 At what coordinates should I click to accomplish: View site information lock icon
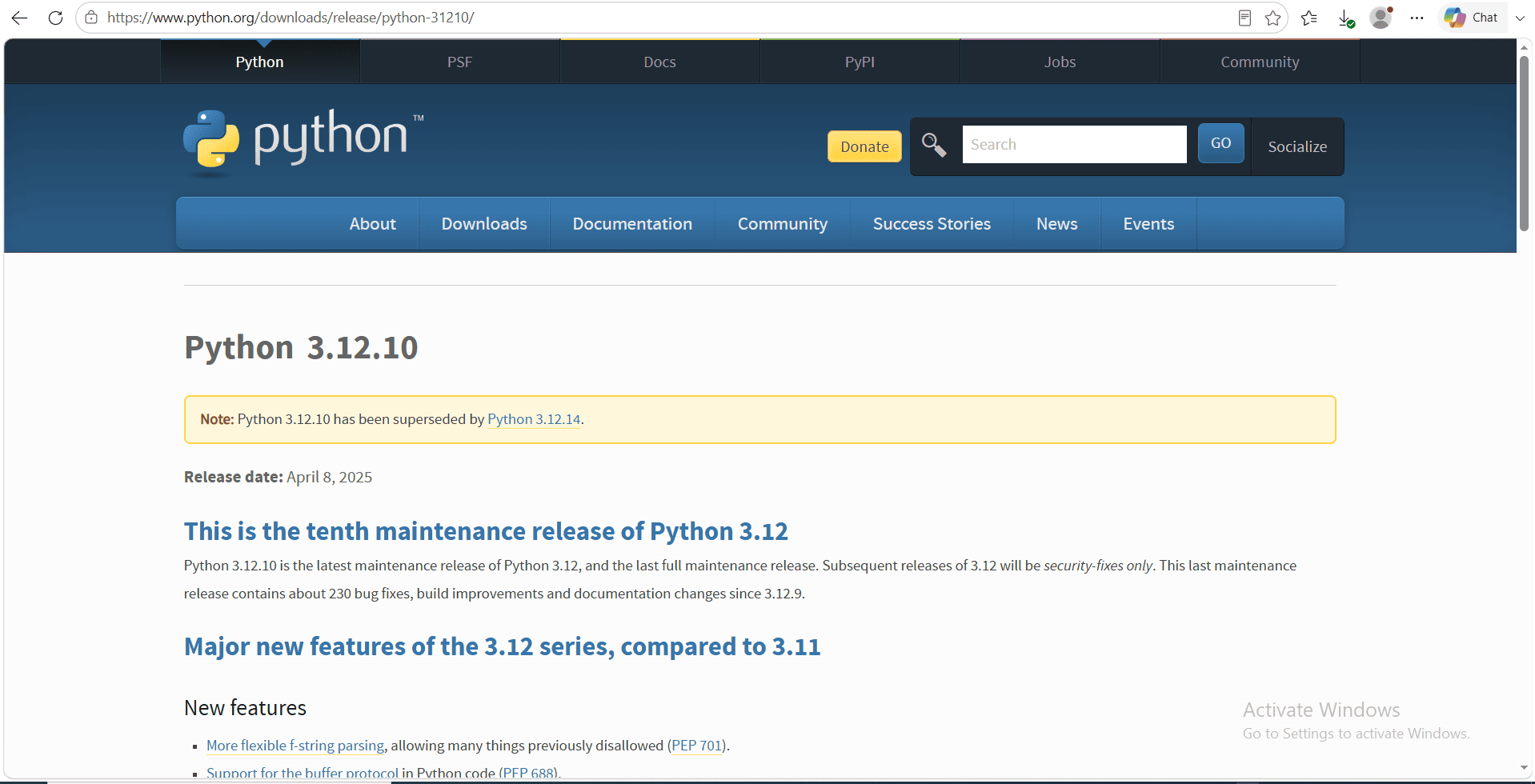[x=91, y=18]
